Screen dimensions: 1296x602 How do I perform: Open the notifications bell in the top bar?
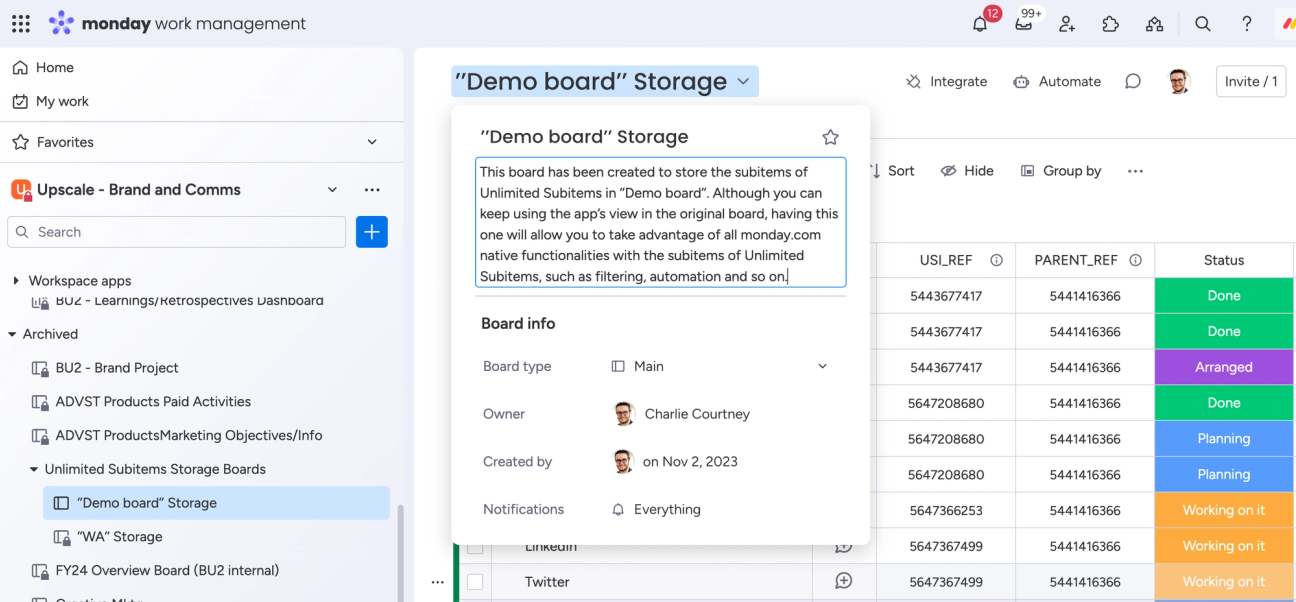coord(979,23)
